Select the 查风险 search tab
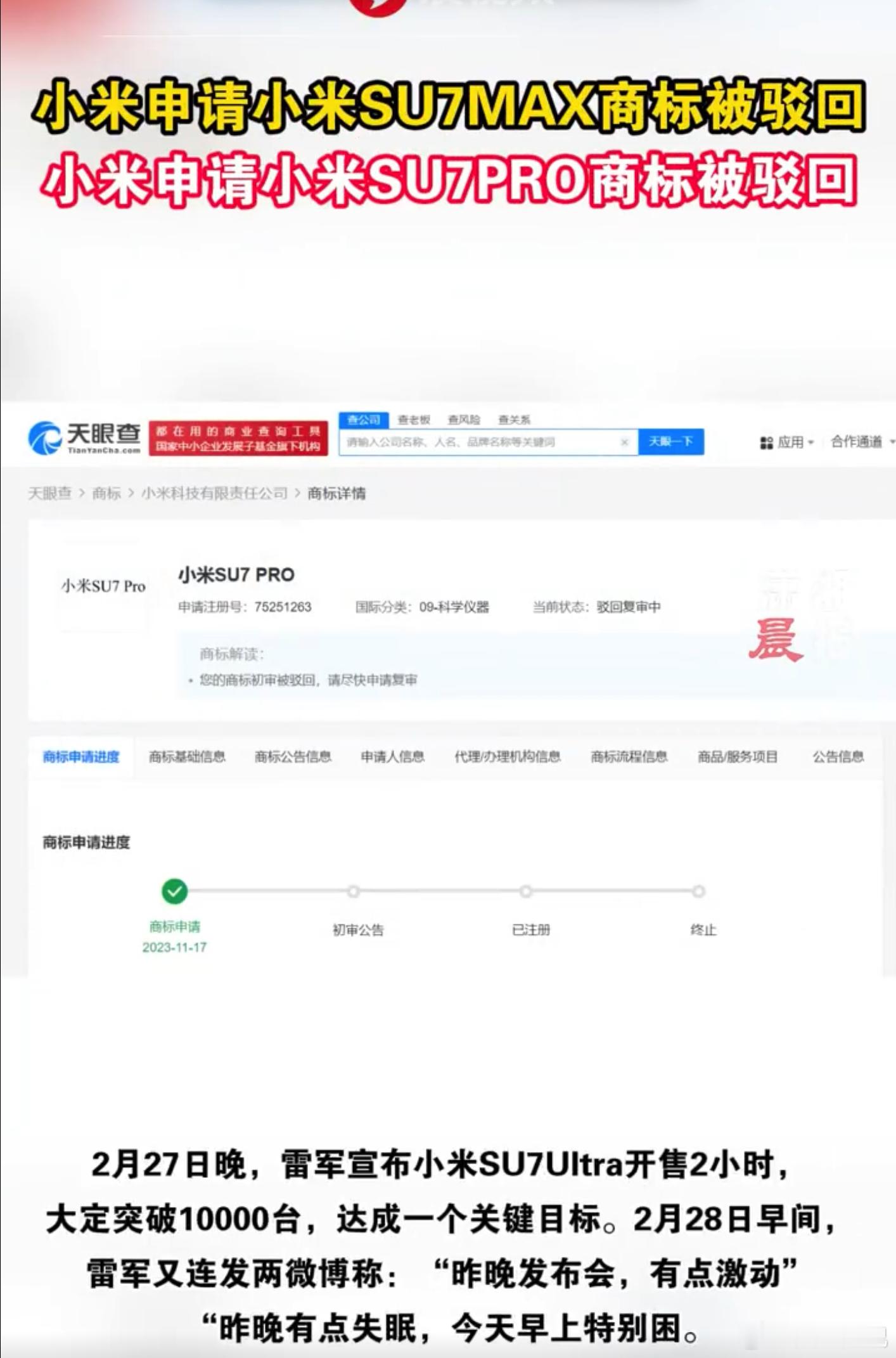Viewport: 896px width, 1358px height. pos(464,420)
